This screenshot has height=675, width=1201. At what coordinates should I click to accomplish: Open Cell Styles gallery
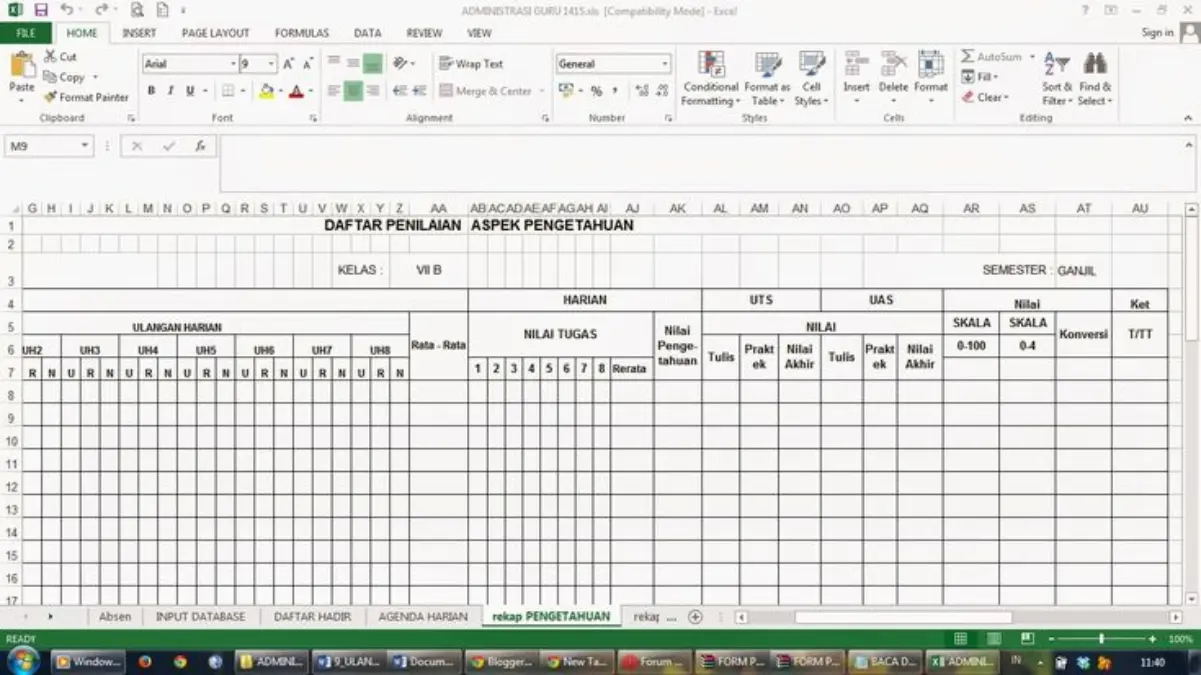811,78
